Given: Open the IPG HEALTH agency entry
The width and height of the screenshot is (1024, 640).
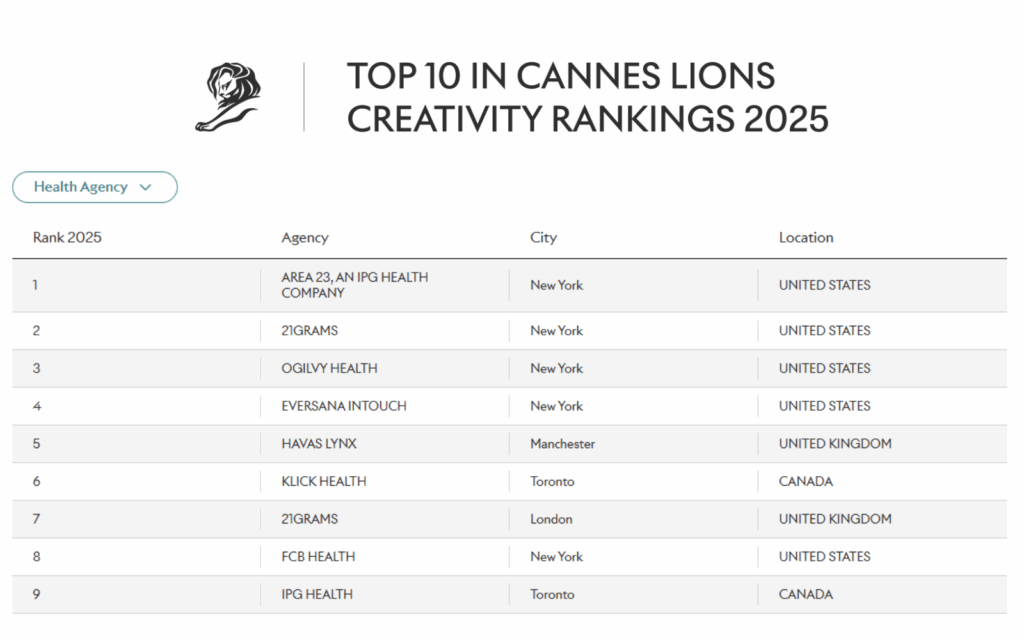Looking at the screenshot, I should [x=317, y=594].
